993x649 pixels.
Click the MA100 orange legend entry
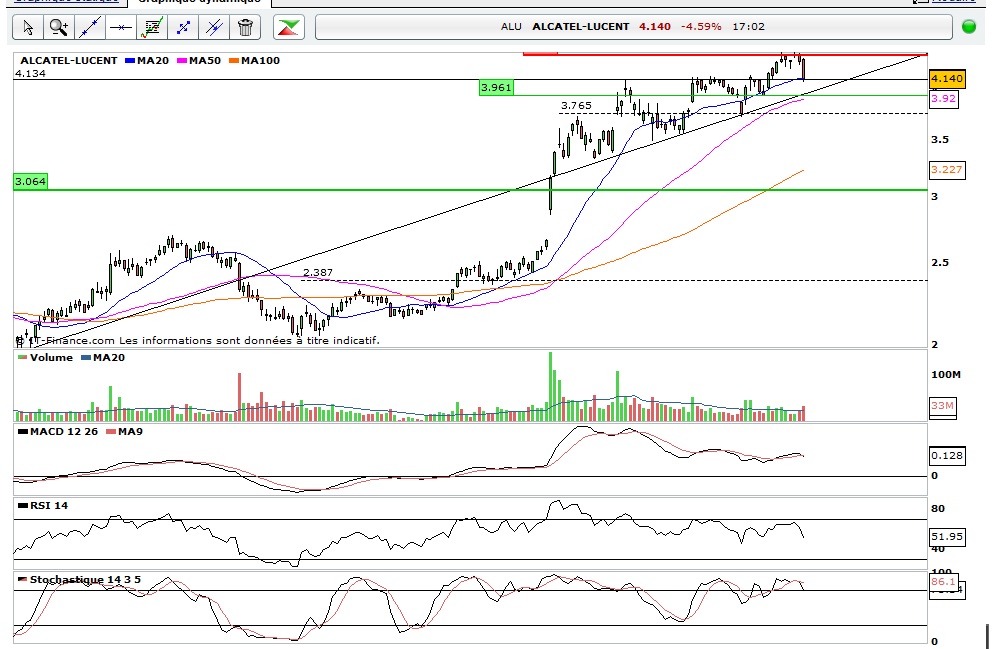click(255, 61)
